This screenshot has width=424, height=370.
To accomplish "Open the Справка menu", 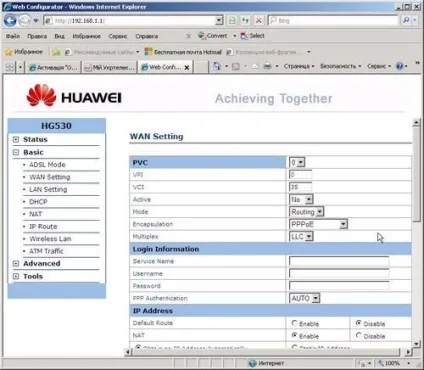I will [x=147, y=36].
